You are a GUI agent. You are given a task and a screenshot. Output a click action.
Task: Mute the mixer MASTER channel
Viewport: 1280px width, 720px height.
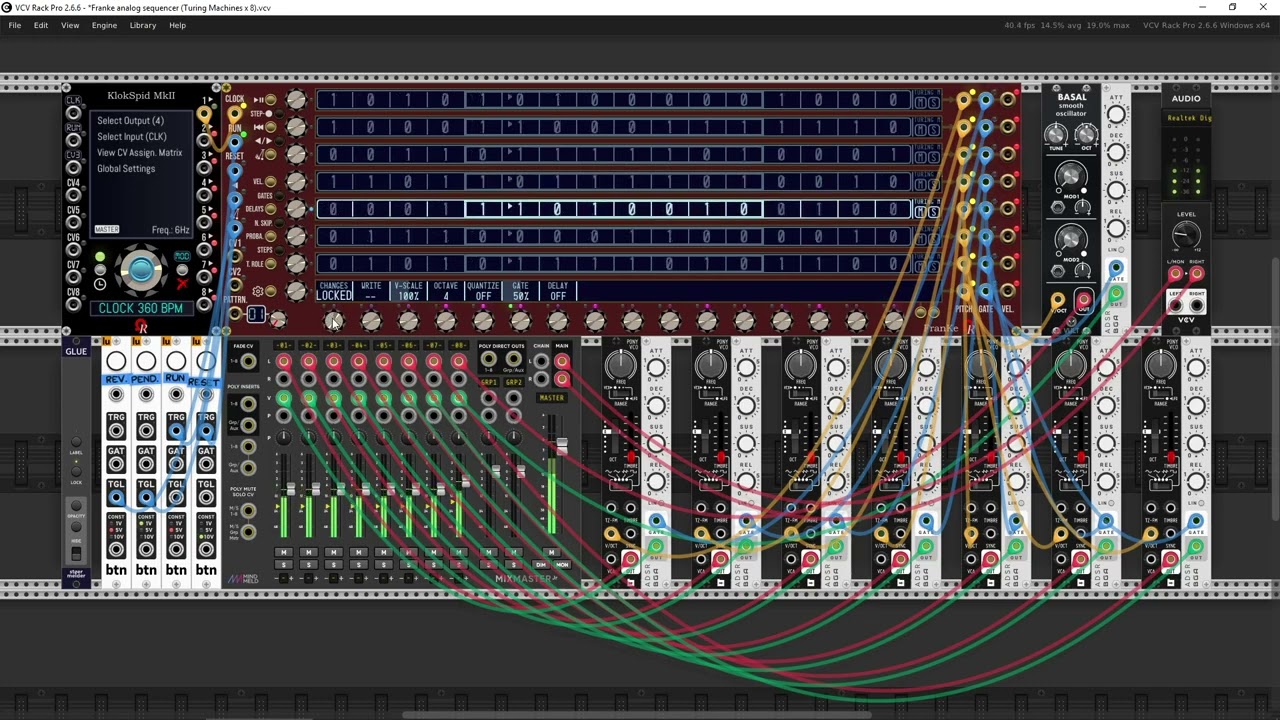click(x=551, y=552)
